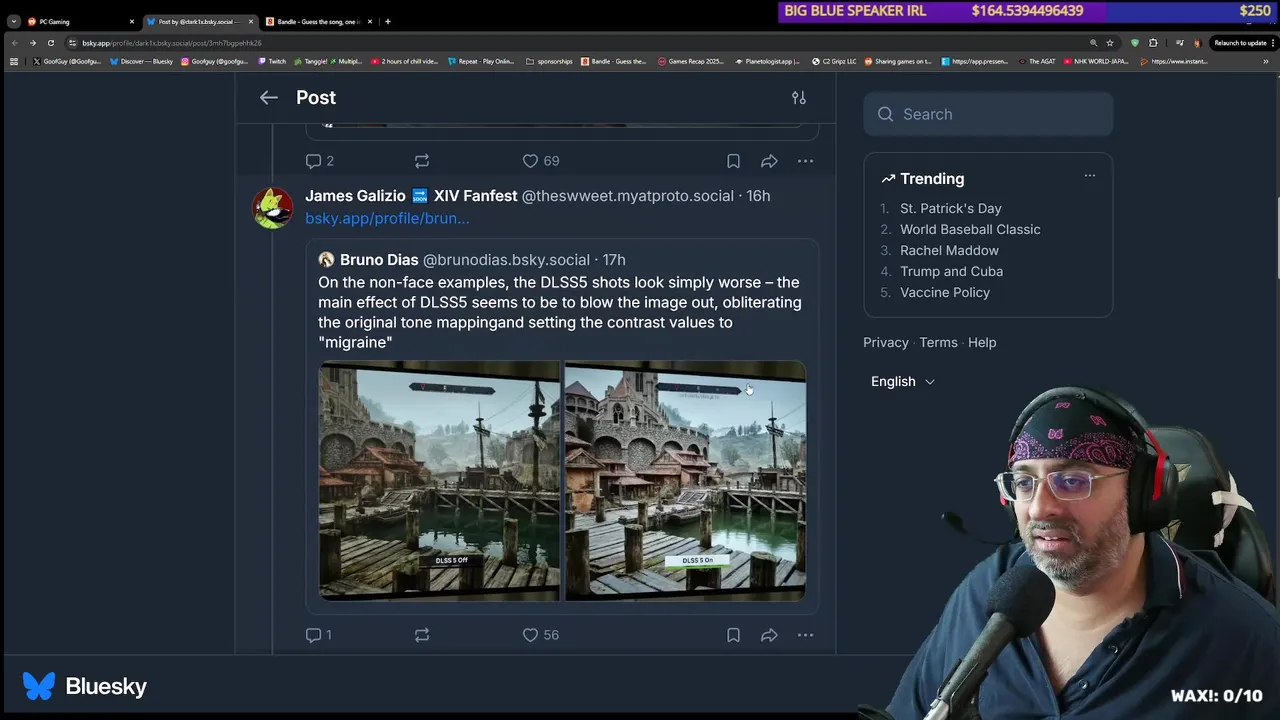The image size is (1280, 720).
Task: Open Bruno Dias quoted post author
Action: pos(379,259)
